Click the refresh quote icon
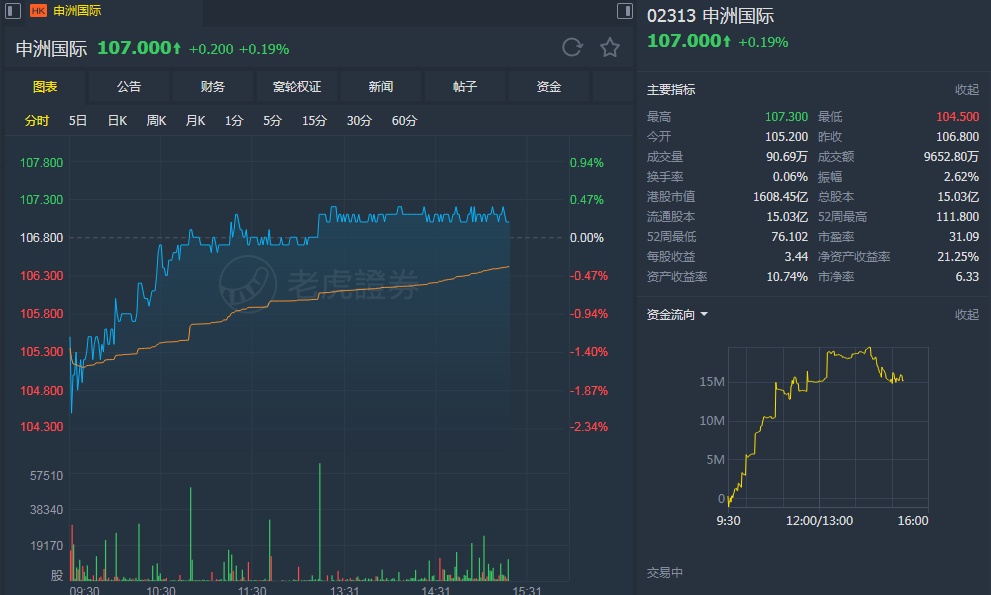Image resolution: width=991 pixels, height=595 pixels. point(572,47)
